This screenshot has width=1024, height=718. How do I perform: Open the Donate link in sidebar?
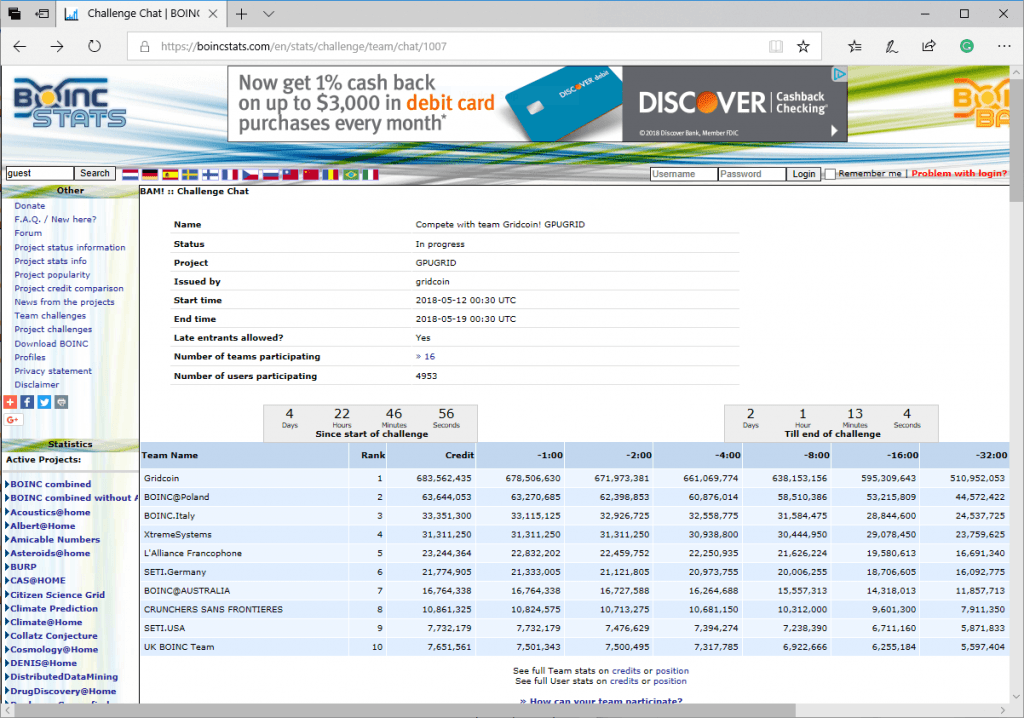[30, 206]
